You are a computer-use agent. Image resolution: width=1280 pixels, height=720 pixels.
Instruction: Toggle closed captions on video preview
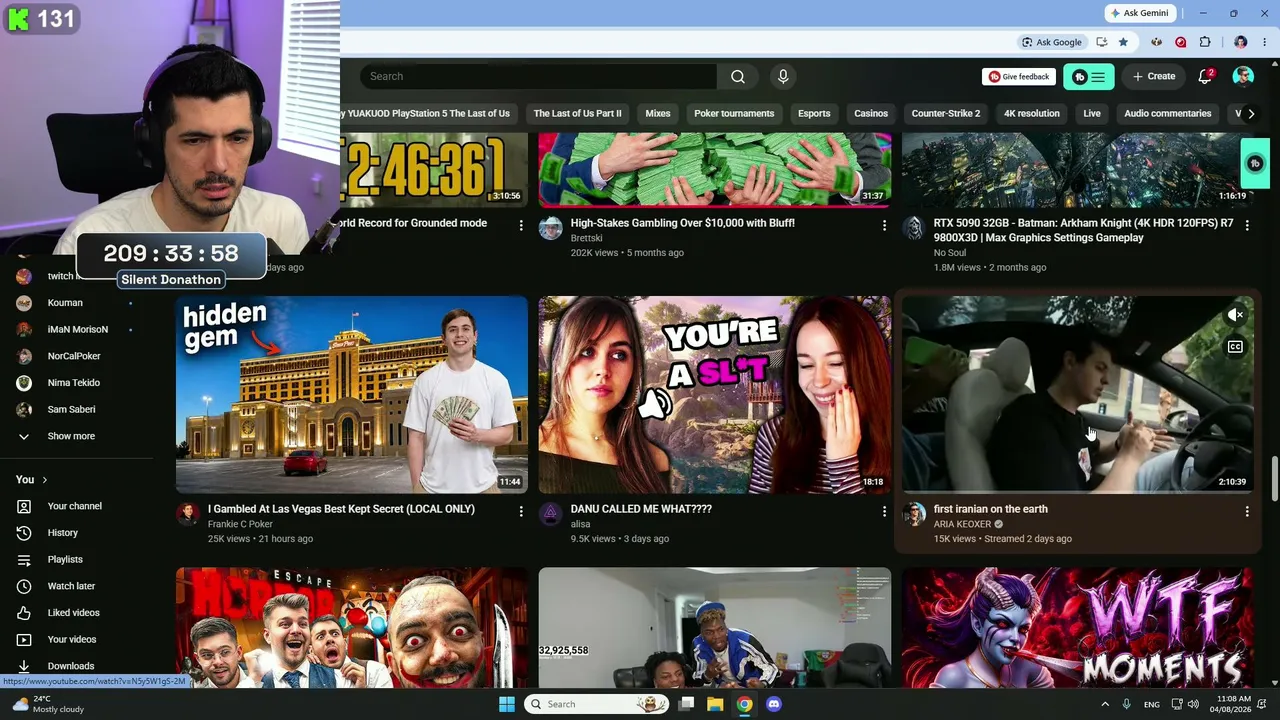[x=1236, y=347]
